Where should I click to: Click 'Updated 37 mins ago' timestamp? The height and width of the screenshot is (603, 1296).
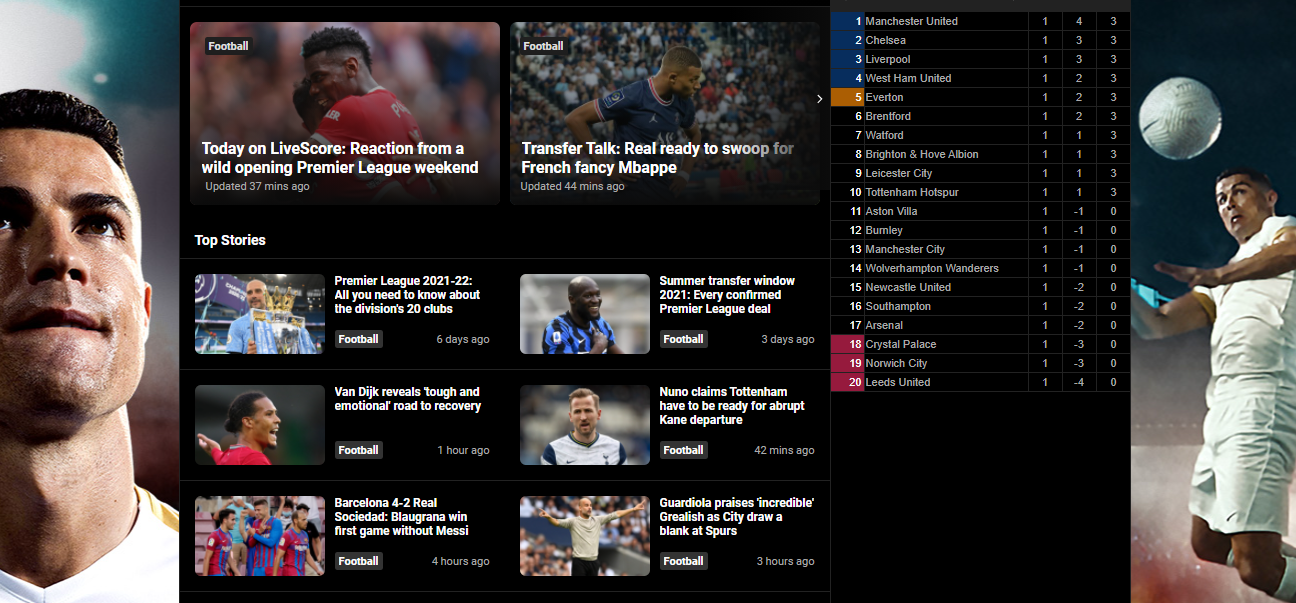[257, 187]
